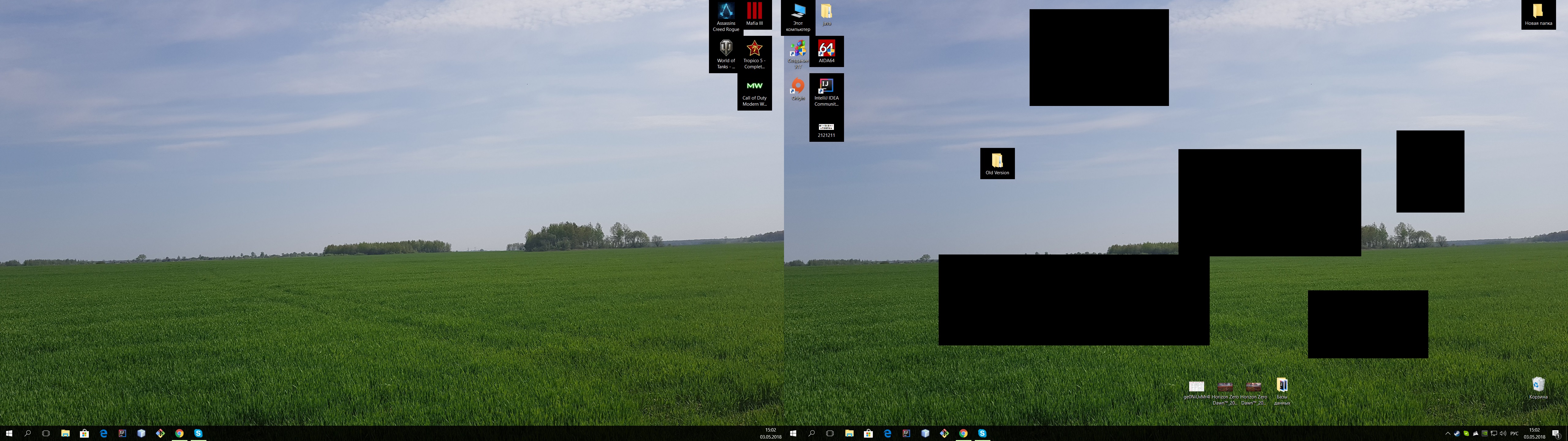Click the Tropico 5 desktop icon
1568x441 pixels.
(x=754, y=54)
